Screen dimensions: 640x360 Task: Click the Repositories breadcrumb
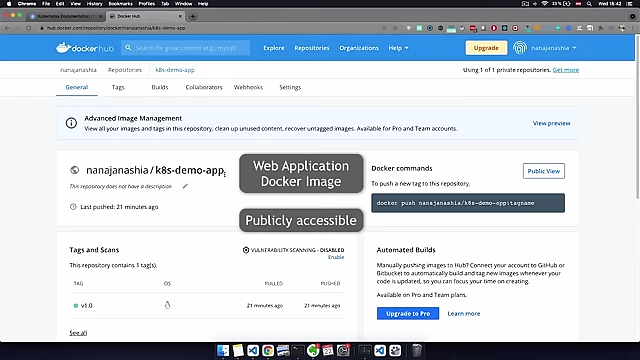click(124, 70)
